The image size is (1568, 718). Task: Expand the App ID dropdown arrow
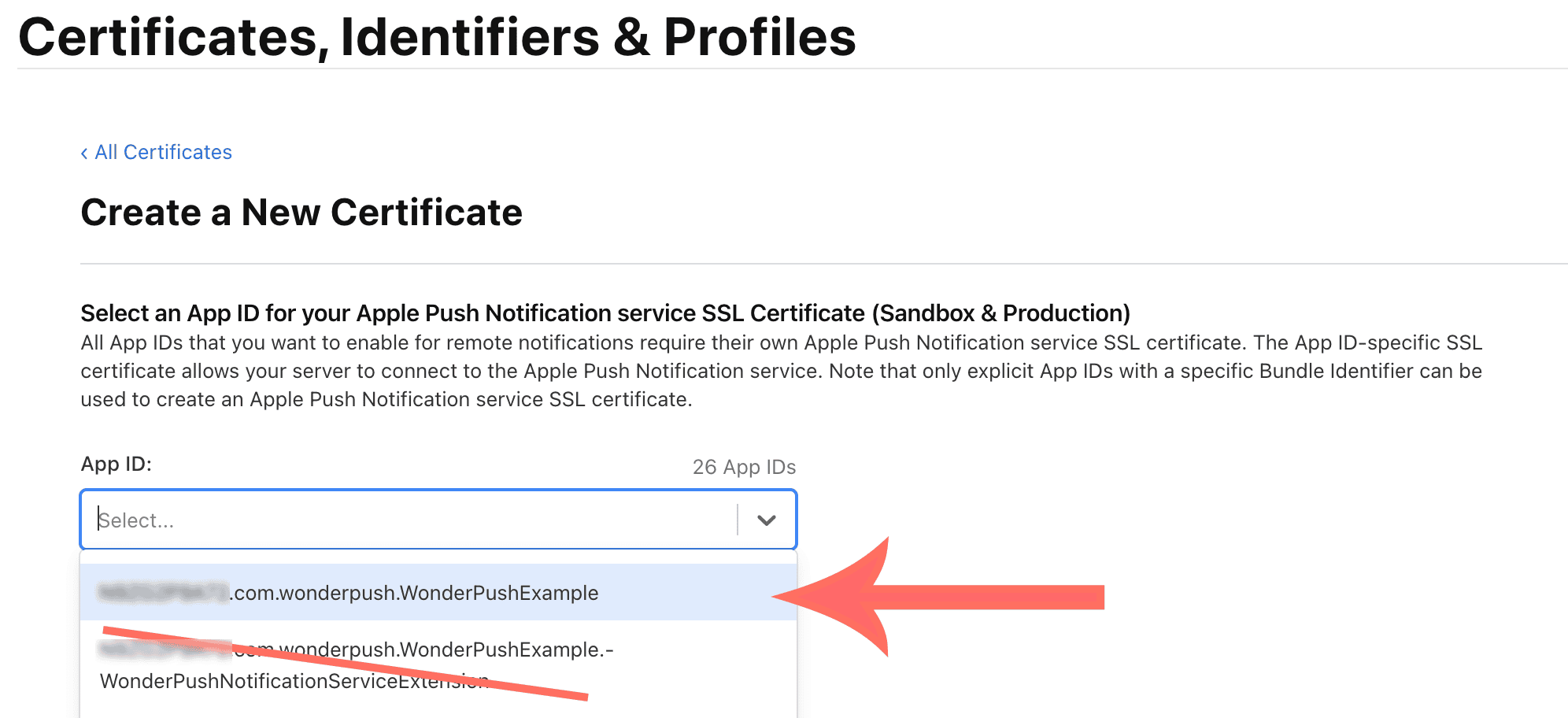(x=766, y=520)
